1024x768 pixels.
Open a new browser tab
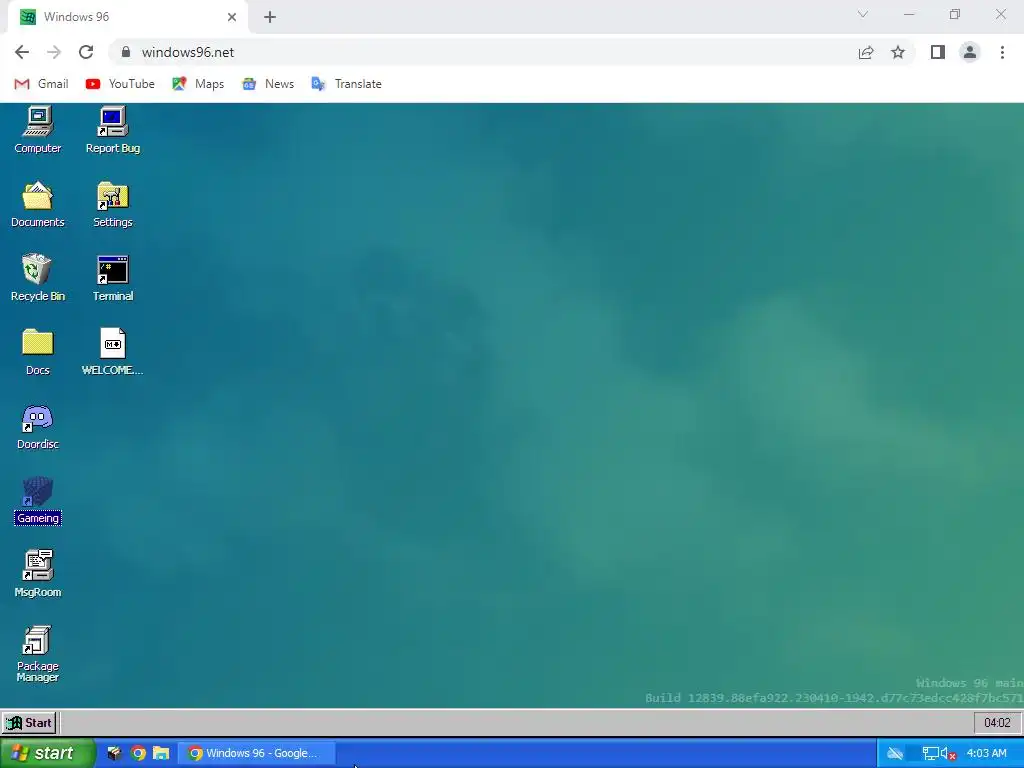point(270,17)
